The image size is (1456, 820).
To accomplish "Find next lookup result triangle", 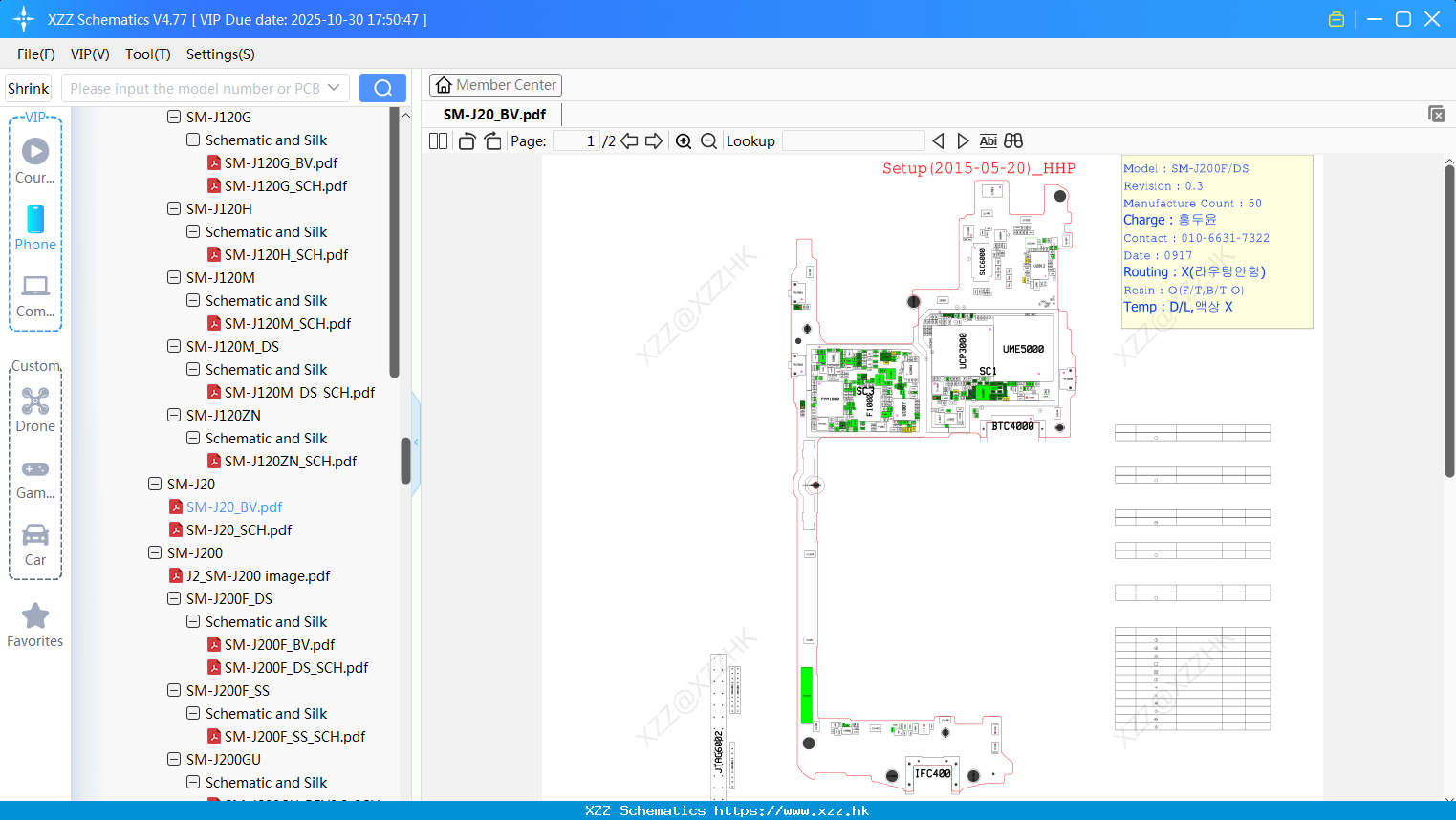I will tap(963, 141).
